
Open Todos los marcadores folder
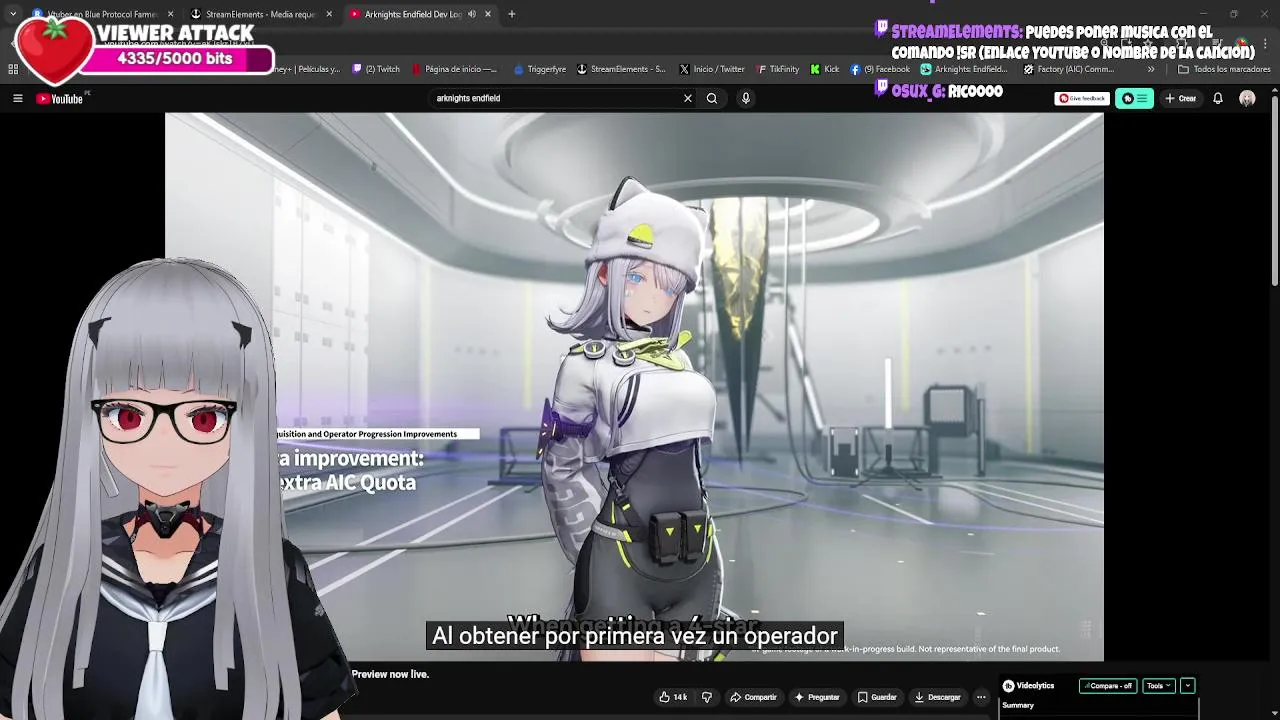point(1224,69)
